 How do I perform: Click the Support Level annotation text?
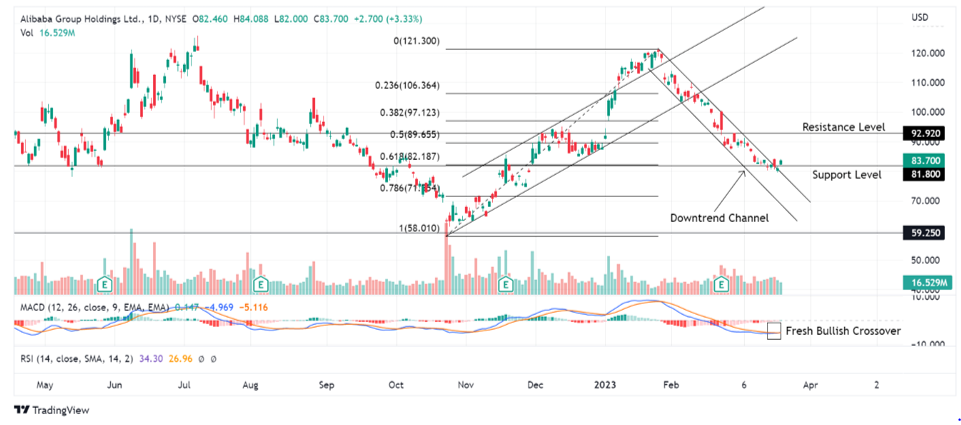coord(847,175)
